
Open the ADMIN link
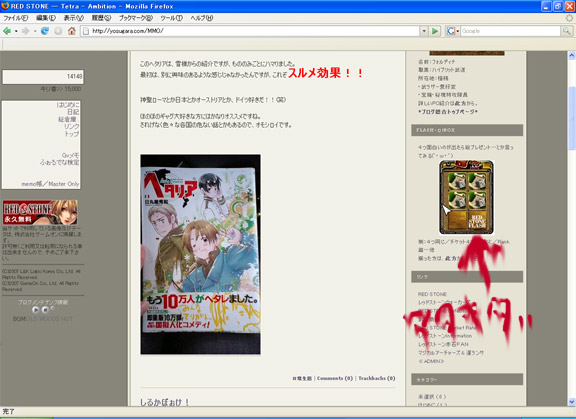[x=431, y=361]
